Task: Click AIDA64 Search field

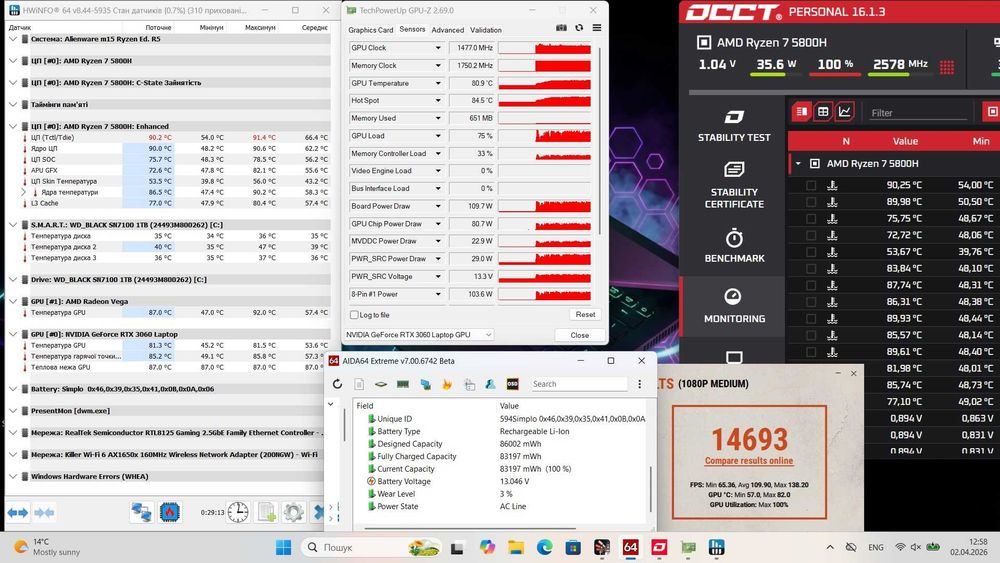Action: (579, 384)
